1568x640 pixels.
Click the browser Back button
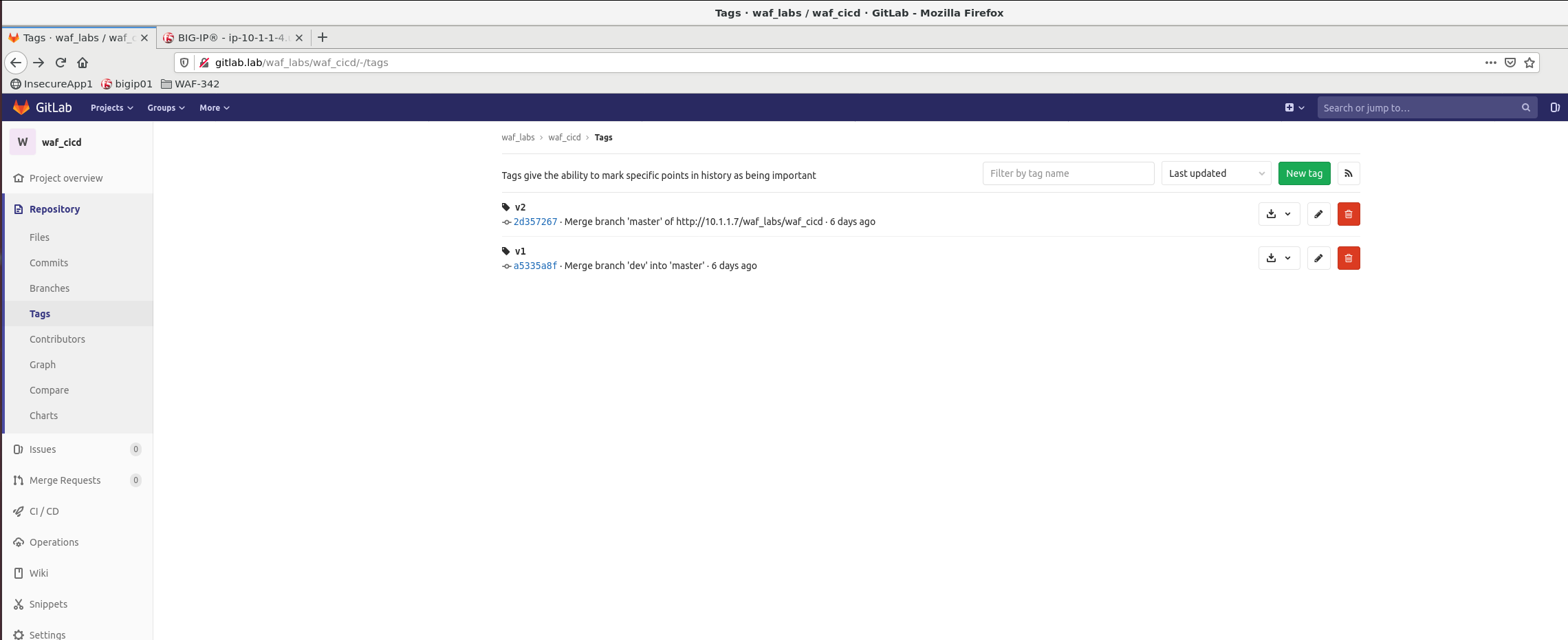click(x=16, y=63)
